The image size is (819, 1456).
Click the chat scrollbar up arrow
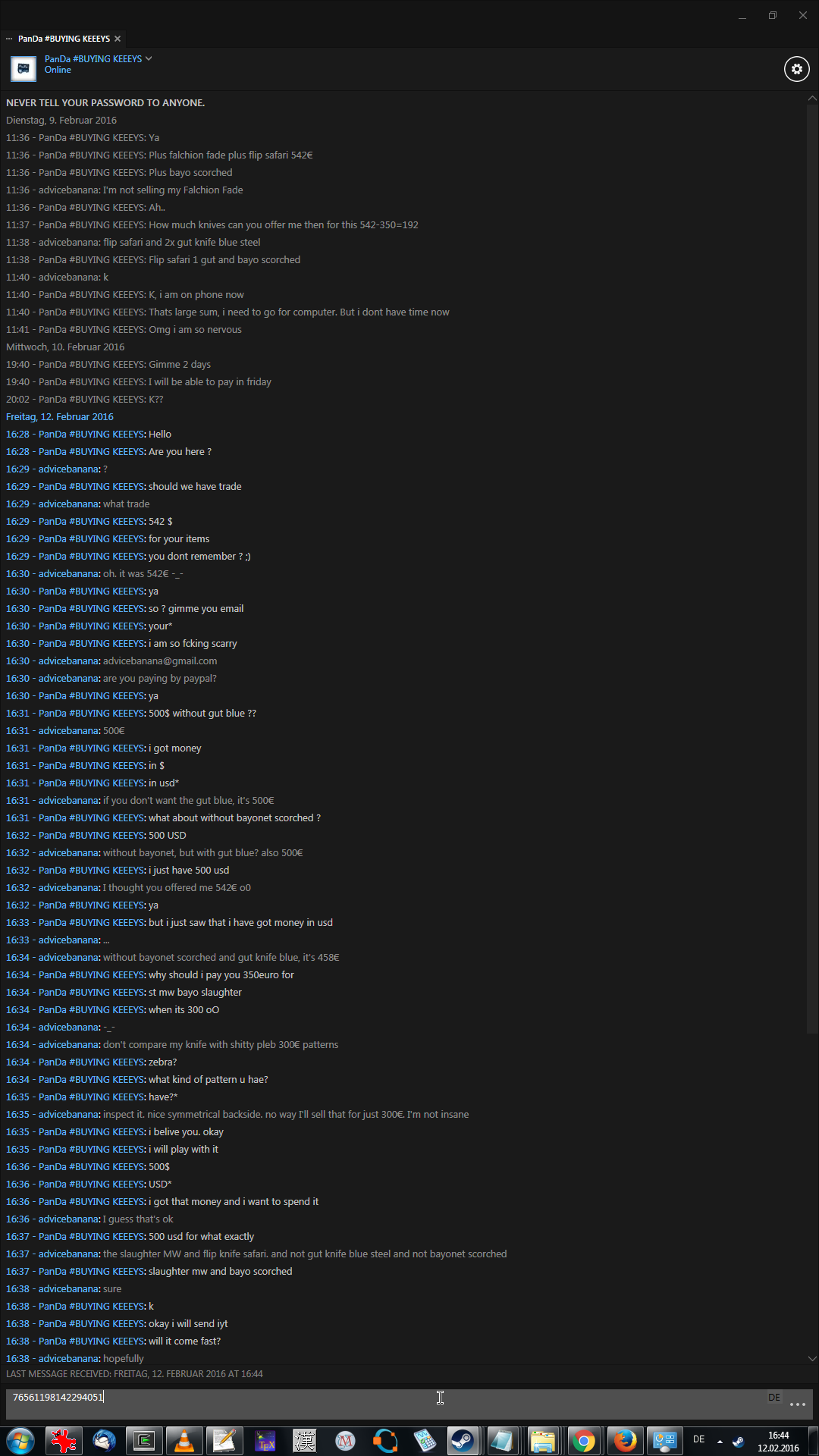(812, 99)
